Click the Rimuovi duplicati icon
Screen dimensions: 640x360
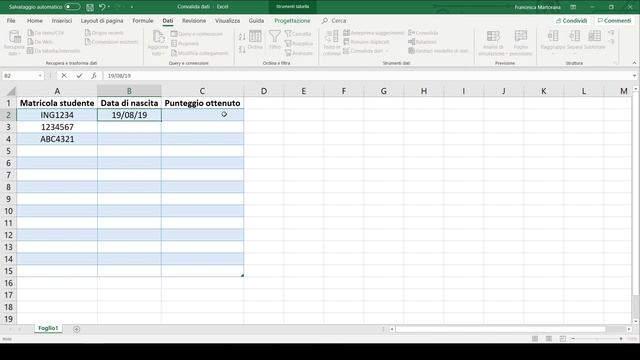(x=347, y=42)
